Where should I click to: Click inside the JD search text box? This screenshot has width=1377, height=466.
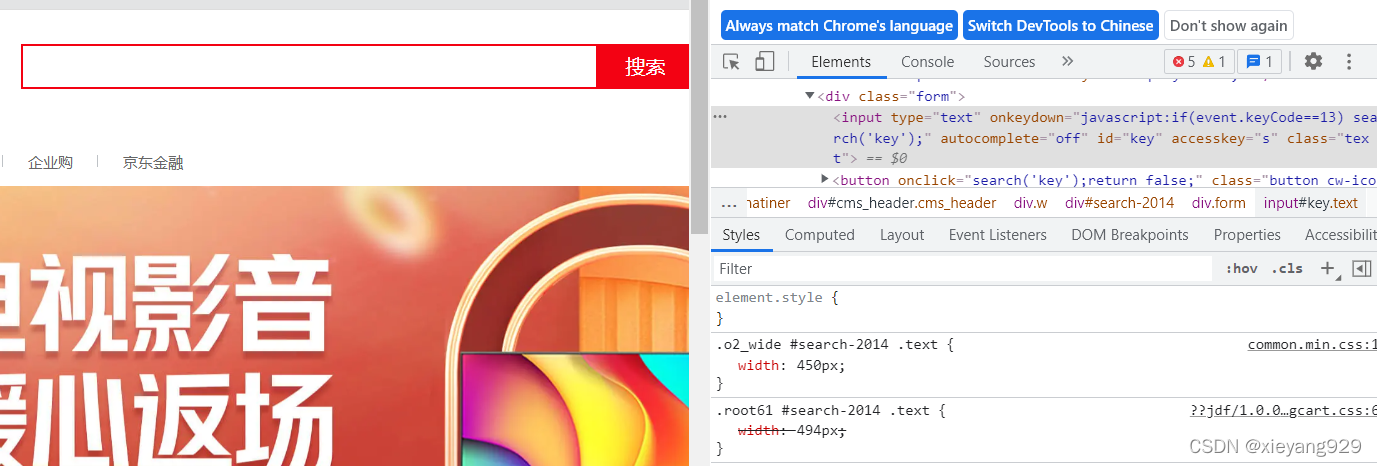pyautogui.click(x=309, y=67)
